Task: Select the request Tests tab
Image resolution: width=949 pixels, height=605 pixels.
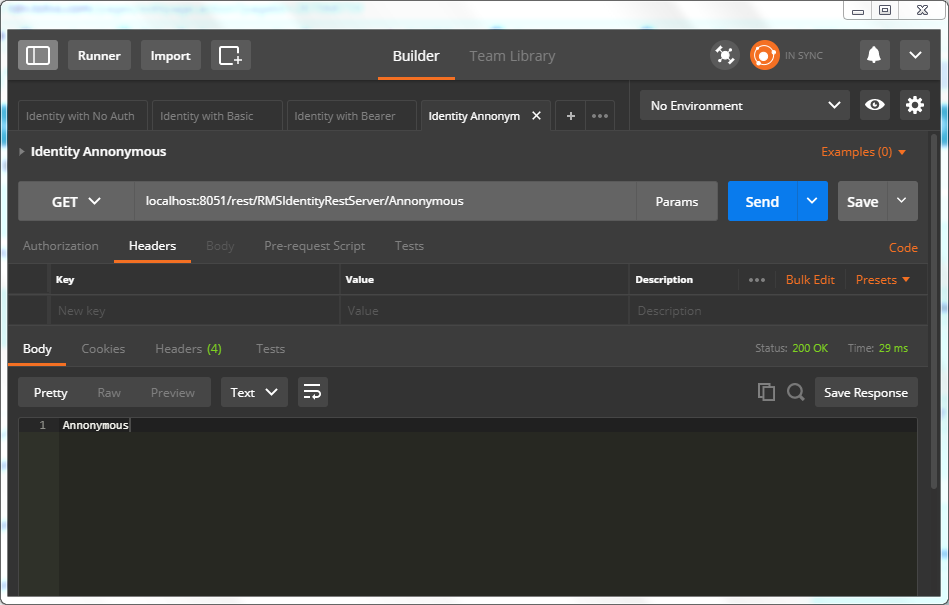Action: [x=409, y=246]
